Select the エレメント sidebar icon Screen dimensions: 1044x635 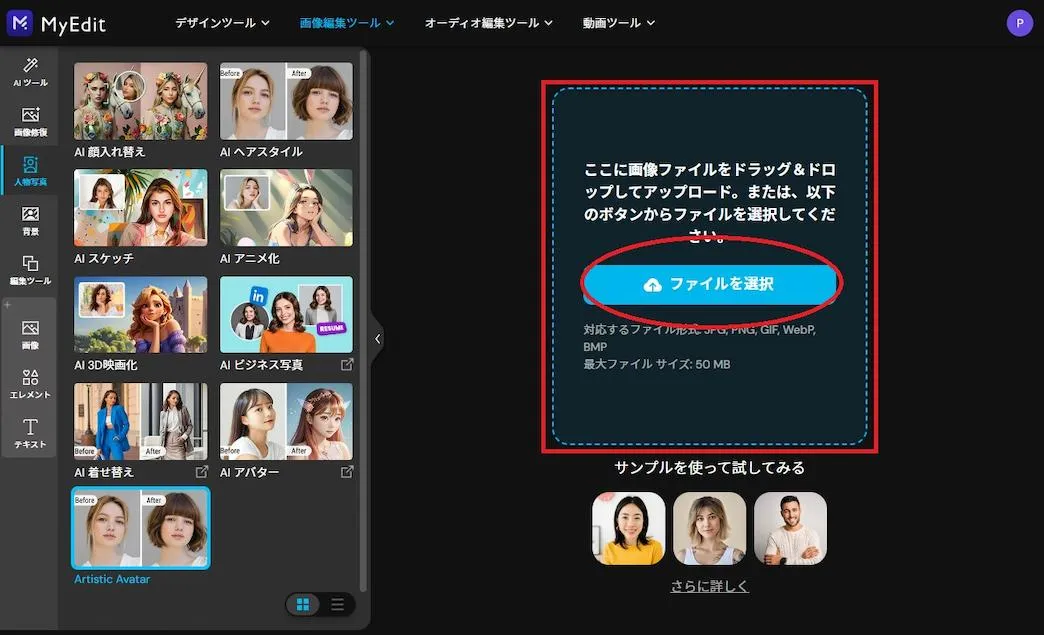click(x=29, y=384)
